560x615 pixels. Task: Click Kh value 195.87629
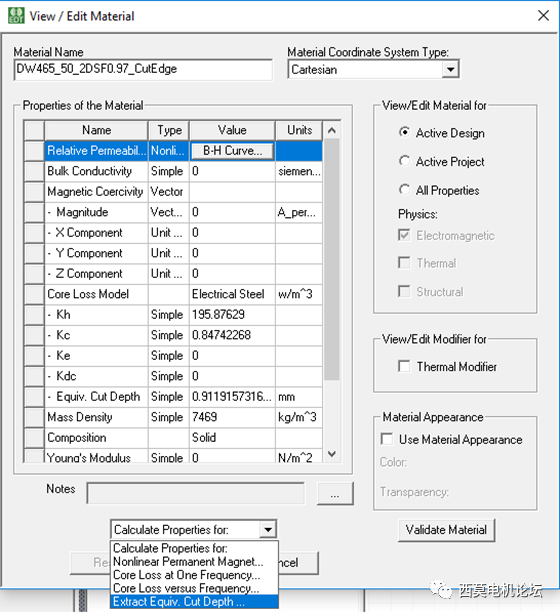(232, 315)
